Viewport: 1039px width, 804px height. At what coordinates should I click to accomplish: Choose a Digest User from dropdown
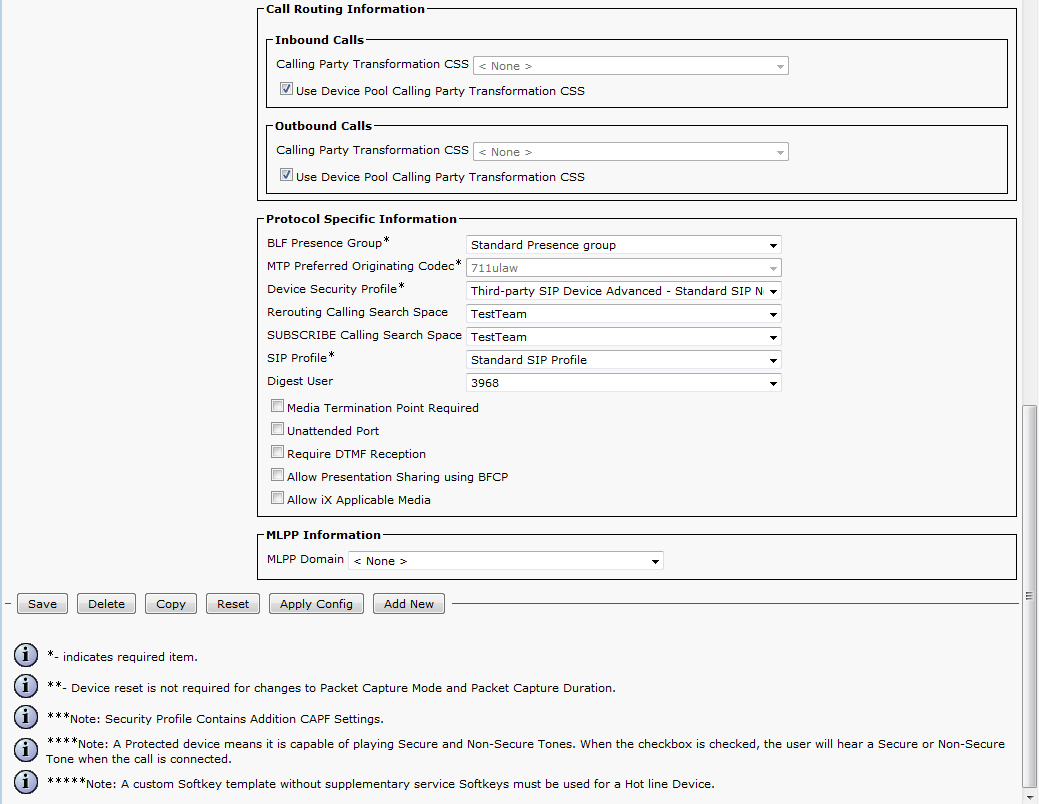[x=624, y=383]
